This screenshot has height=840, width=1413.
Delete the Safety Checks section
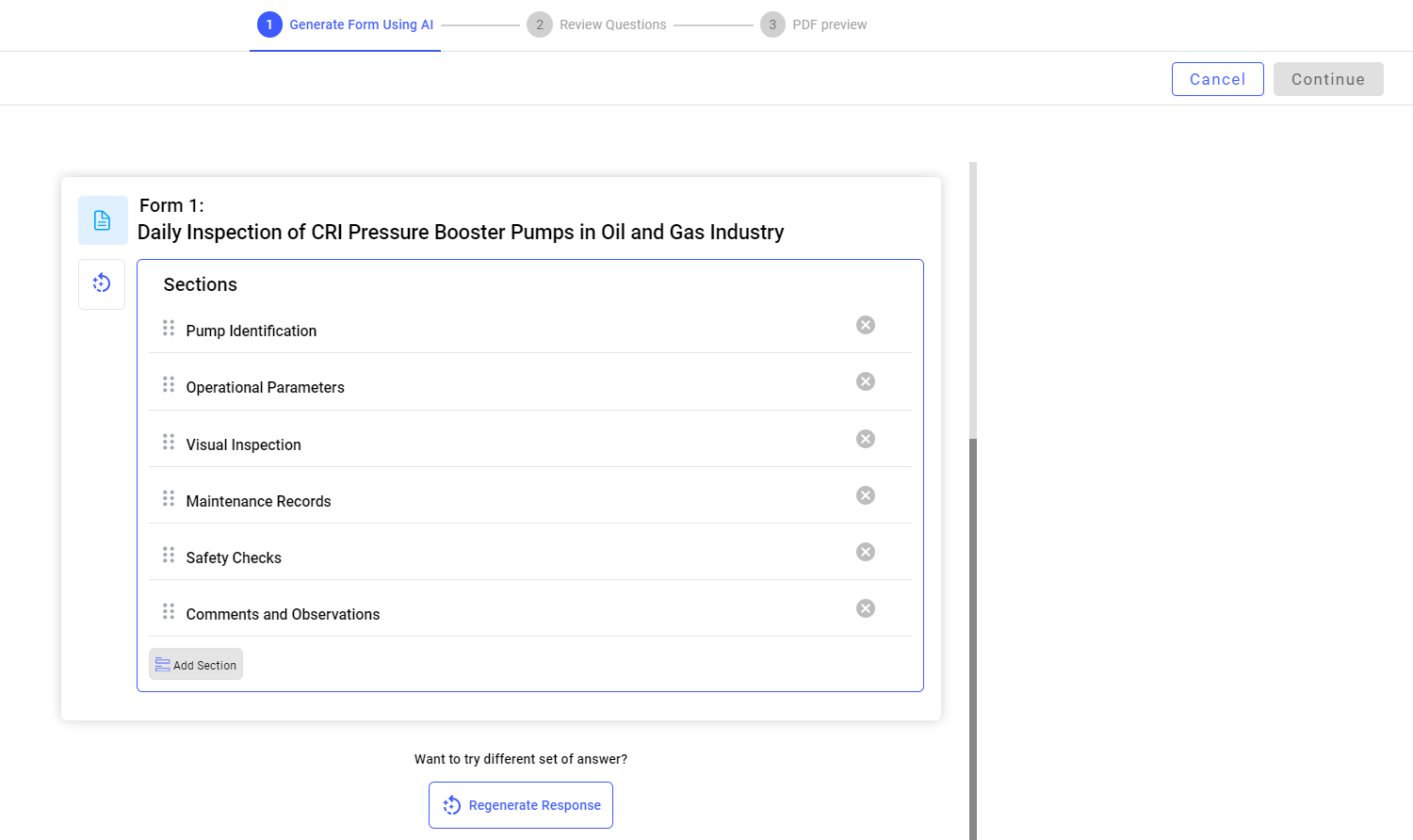pyautogui.click(x=866, y=552)
